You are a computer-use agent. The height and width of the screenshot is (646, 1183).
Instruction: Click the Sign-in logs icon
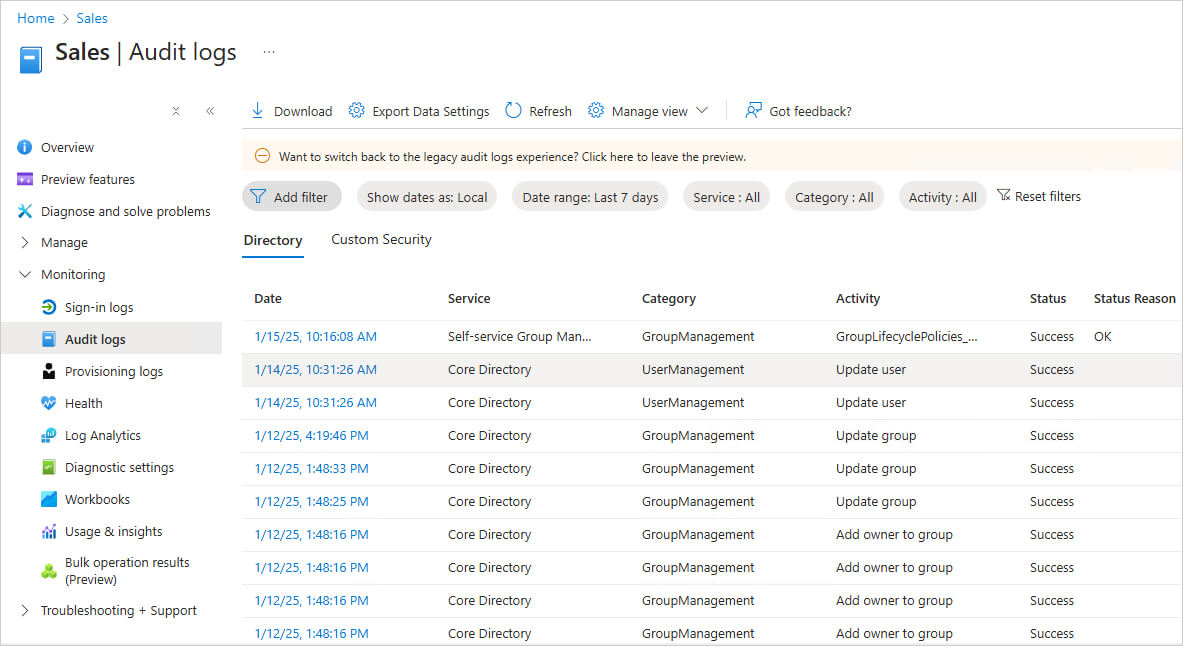[49, 307]
